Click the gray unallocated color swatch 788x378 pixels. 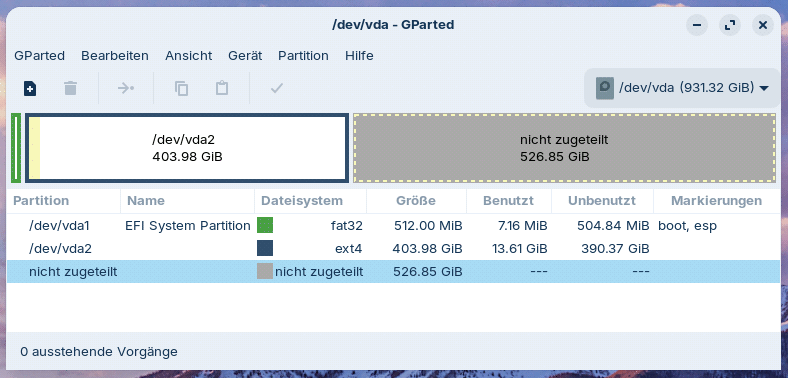[x=265, y=271]
